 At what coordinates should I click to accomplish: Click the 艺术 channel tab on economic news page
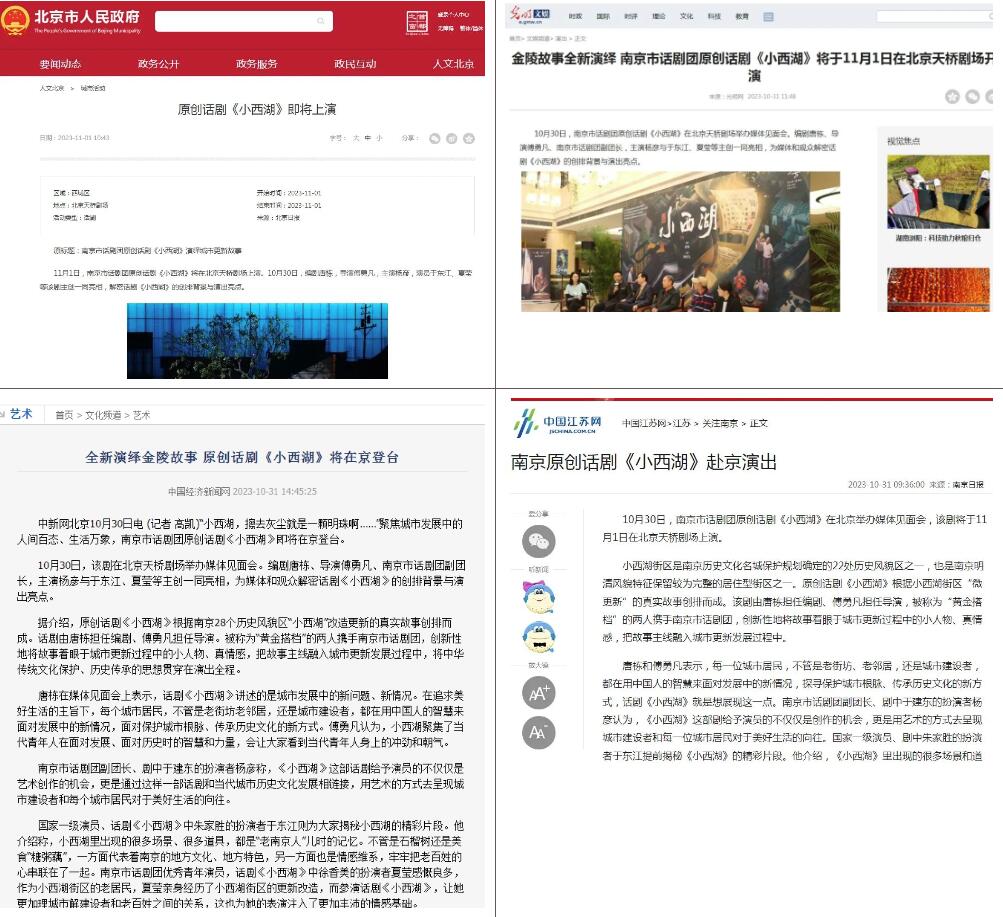[x=21, y=414]
